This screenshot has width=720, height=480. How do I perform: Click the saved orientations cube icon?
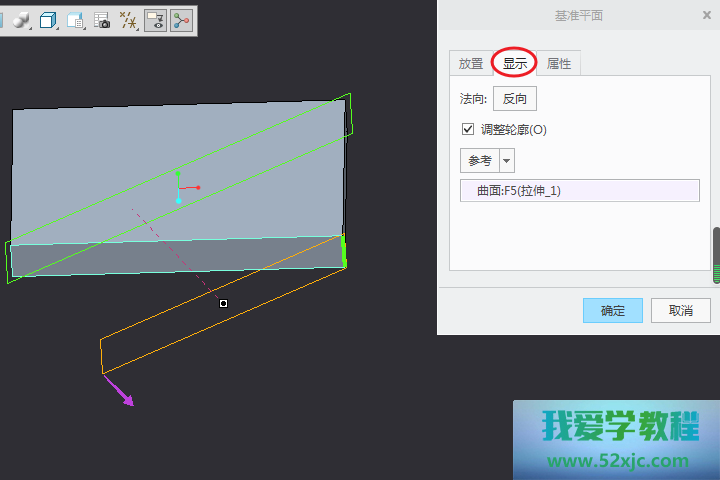[48, 20]
